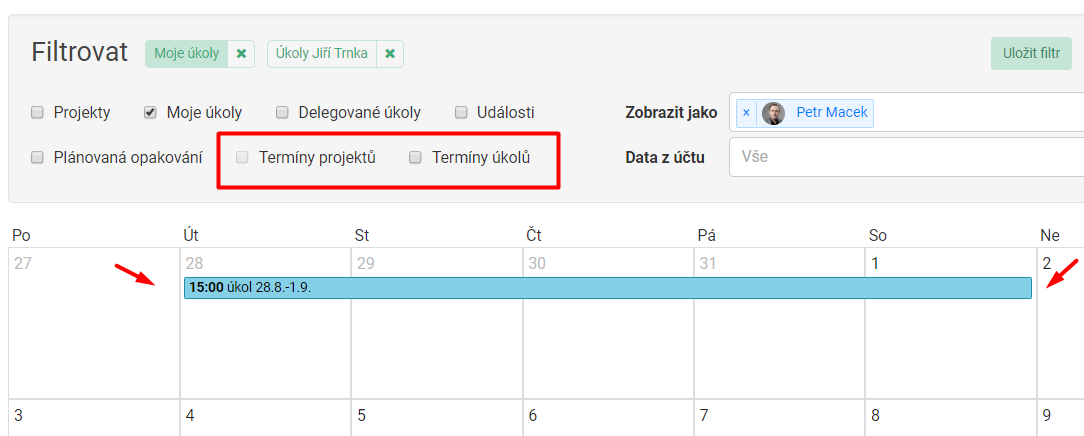Image resolution: width=1084 pixels, height=436 pixels.
Task: Tick the Plánovaná opakování checkbox
Action: (x=37, y=157)
